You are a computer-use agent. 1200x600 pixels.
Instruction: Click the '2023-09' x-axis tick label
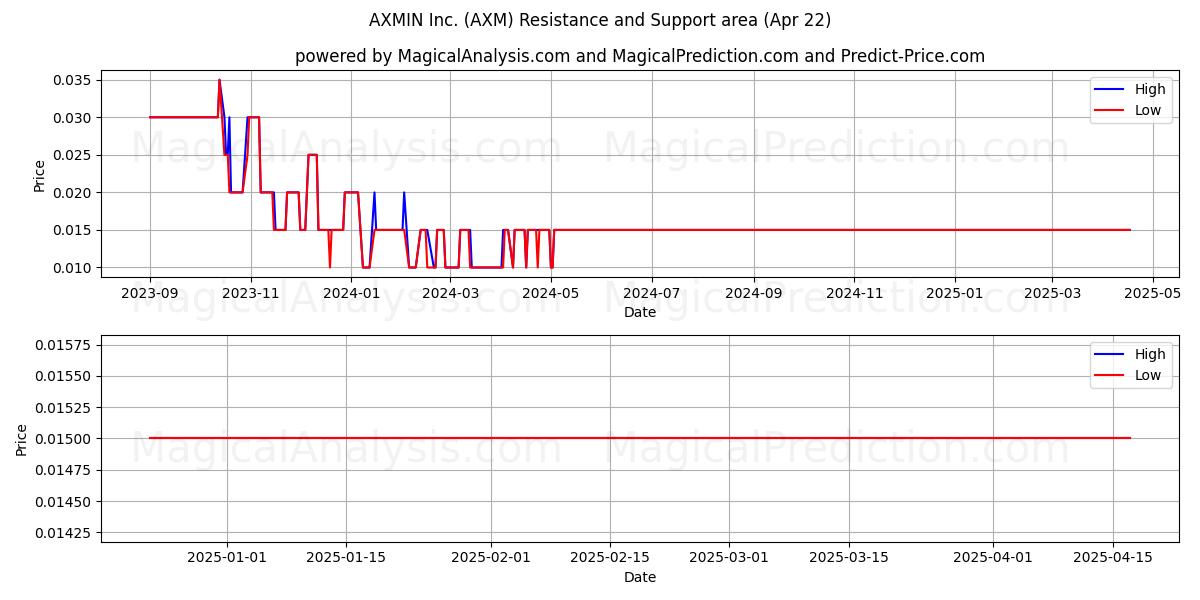coord(150,294)
